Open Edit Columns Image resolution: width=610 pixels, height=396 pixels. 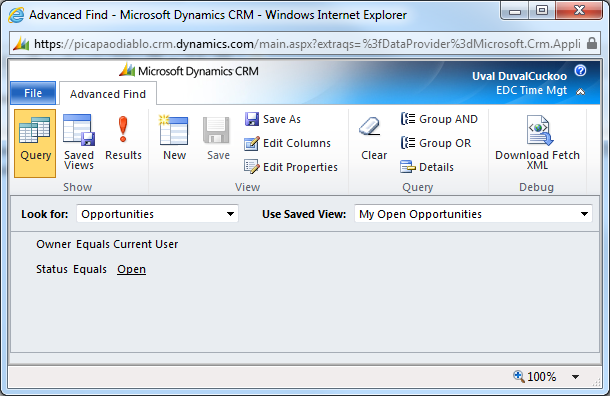point(287,143)
